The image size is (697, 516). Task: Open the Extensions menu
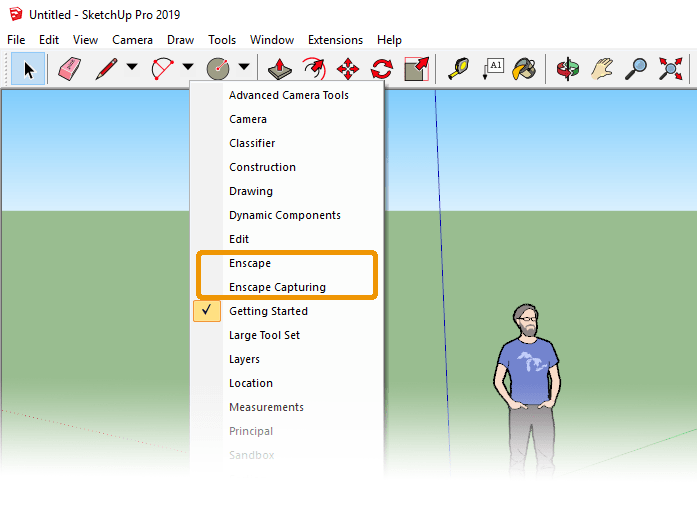click(x=335, y=40)
